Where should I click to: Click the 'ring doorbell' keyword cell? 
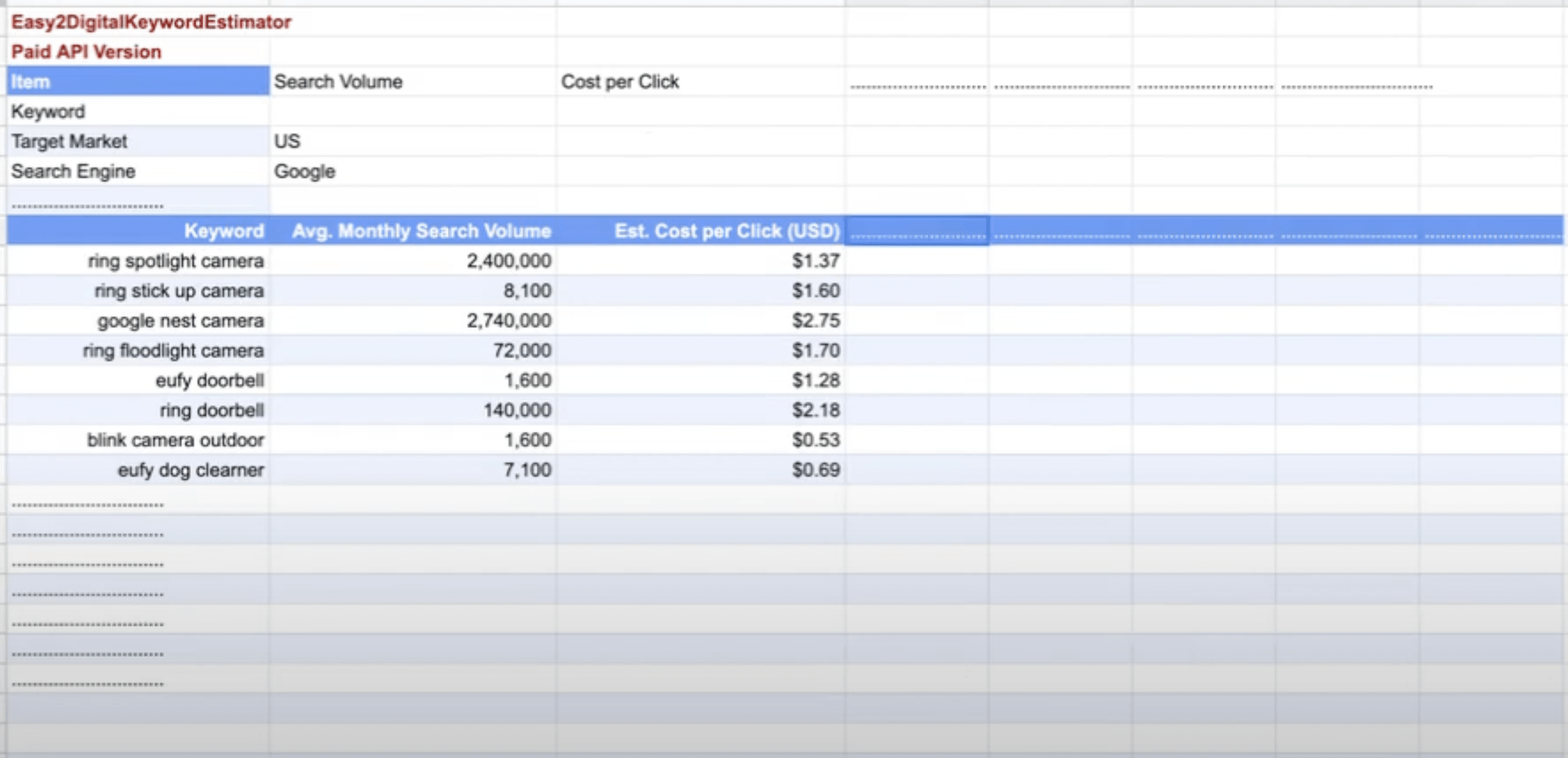point(139,410)
